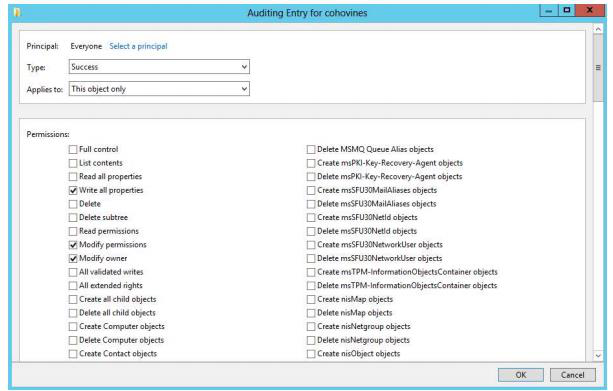
Task: Enable Create msTPM-InformationObjectsContainer objects
Action: tap(311, 272)
